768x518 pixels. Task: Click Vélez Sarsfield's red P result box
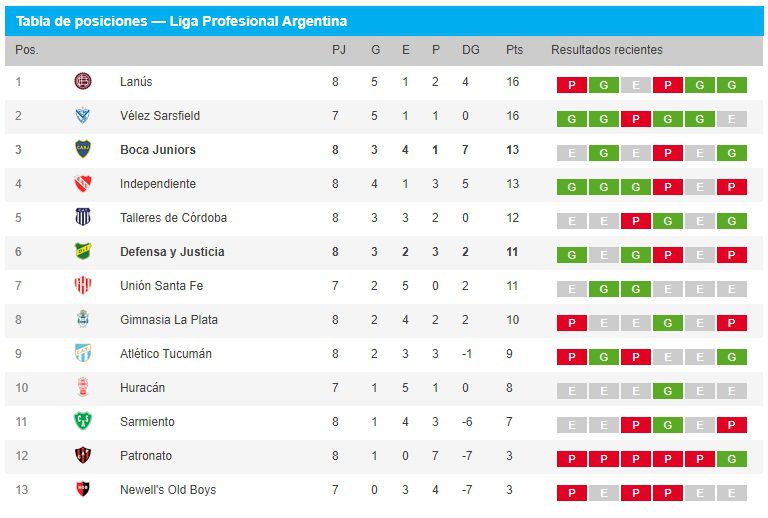635,119
